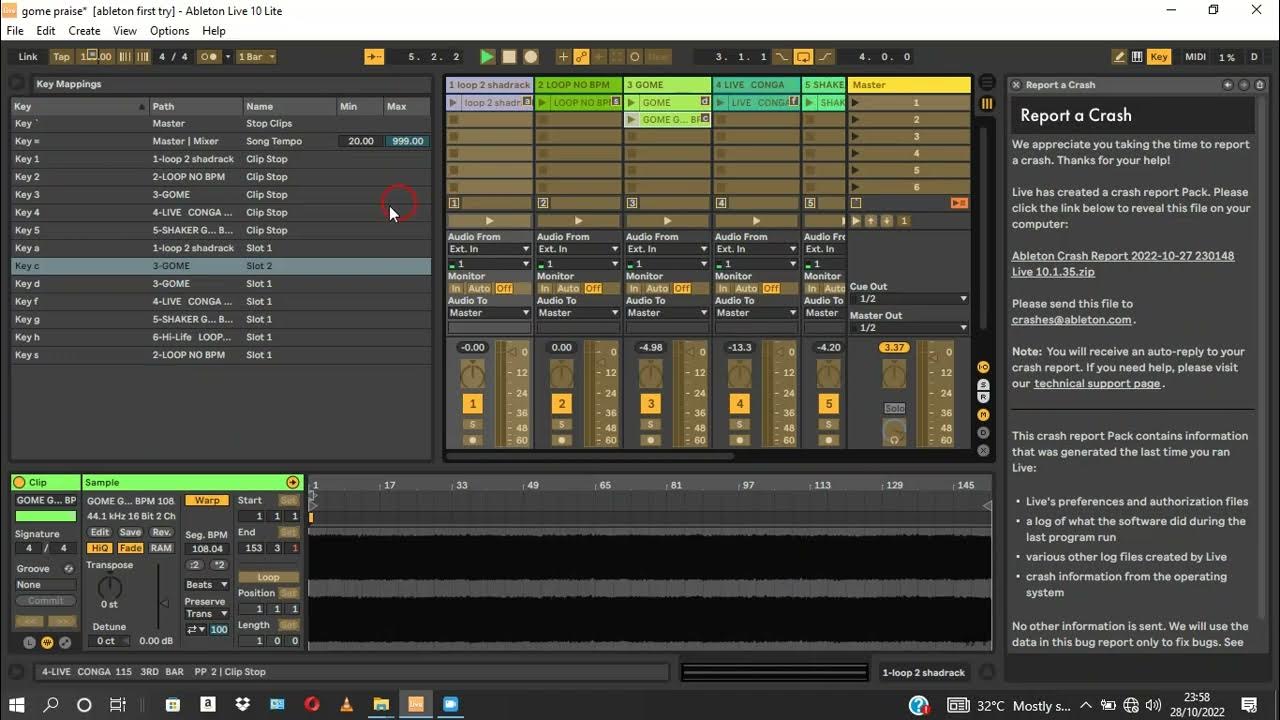Toggle the RAM mode switch
The width and height of the screenshot is (1280, 720).
coord(161,548)
